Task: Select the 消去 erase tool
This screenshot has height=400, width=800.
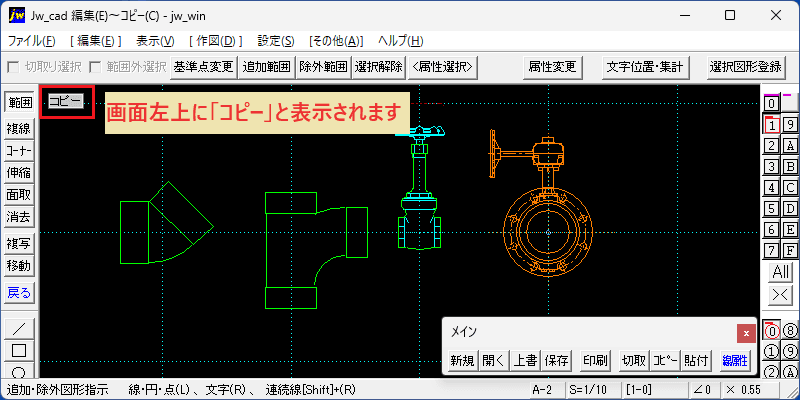Action: [x=19, y=217]
